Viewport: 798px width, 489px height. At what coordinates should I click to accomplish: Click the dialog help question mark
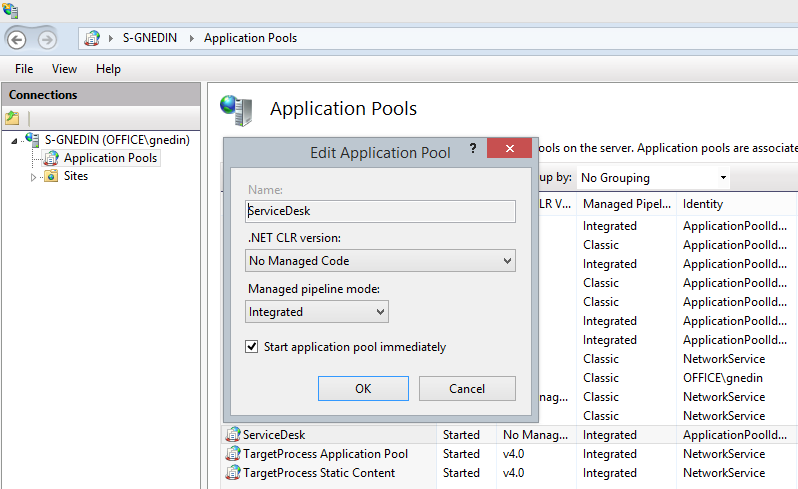(x=473, y=148)
